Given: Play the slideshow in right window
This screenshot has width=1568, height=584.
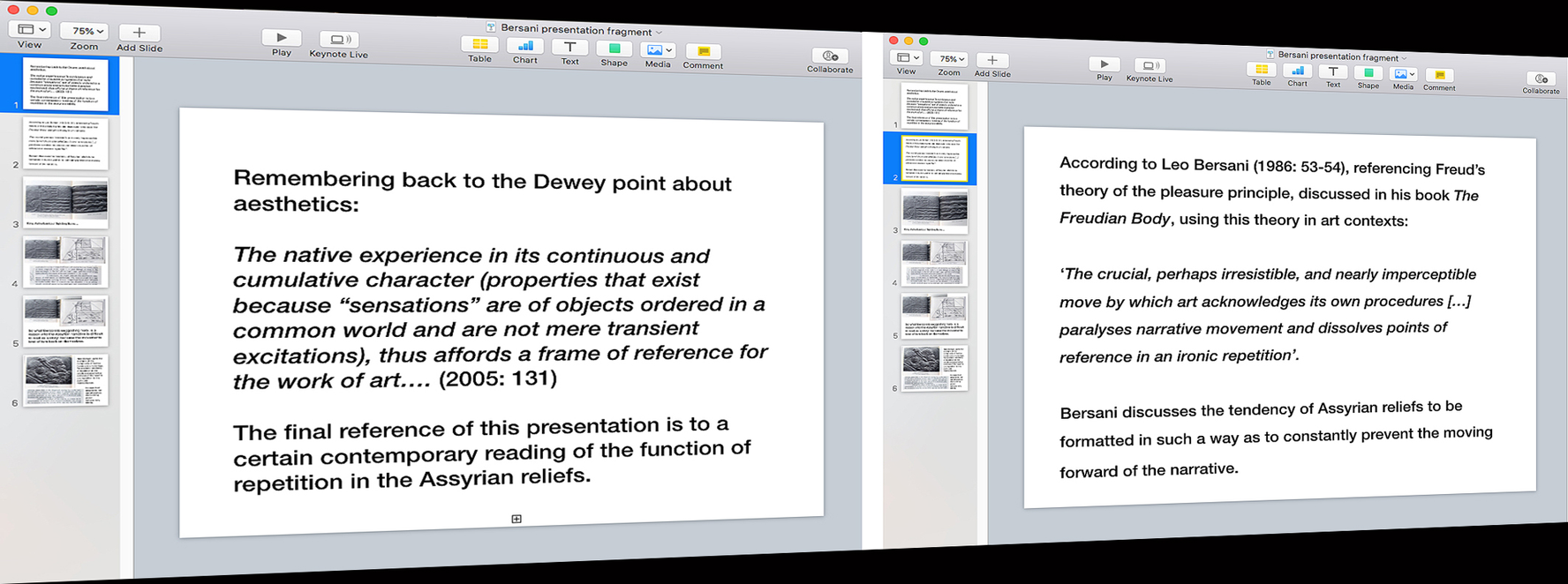Looking at the screenshot, I should 1104,64.
